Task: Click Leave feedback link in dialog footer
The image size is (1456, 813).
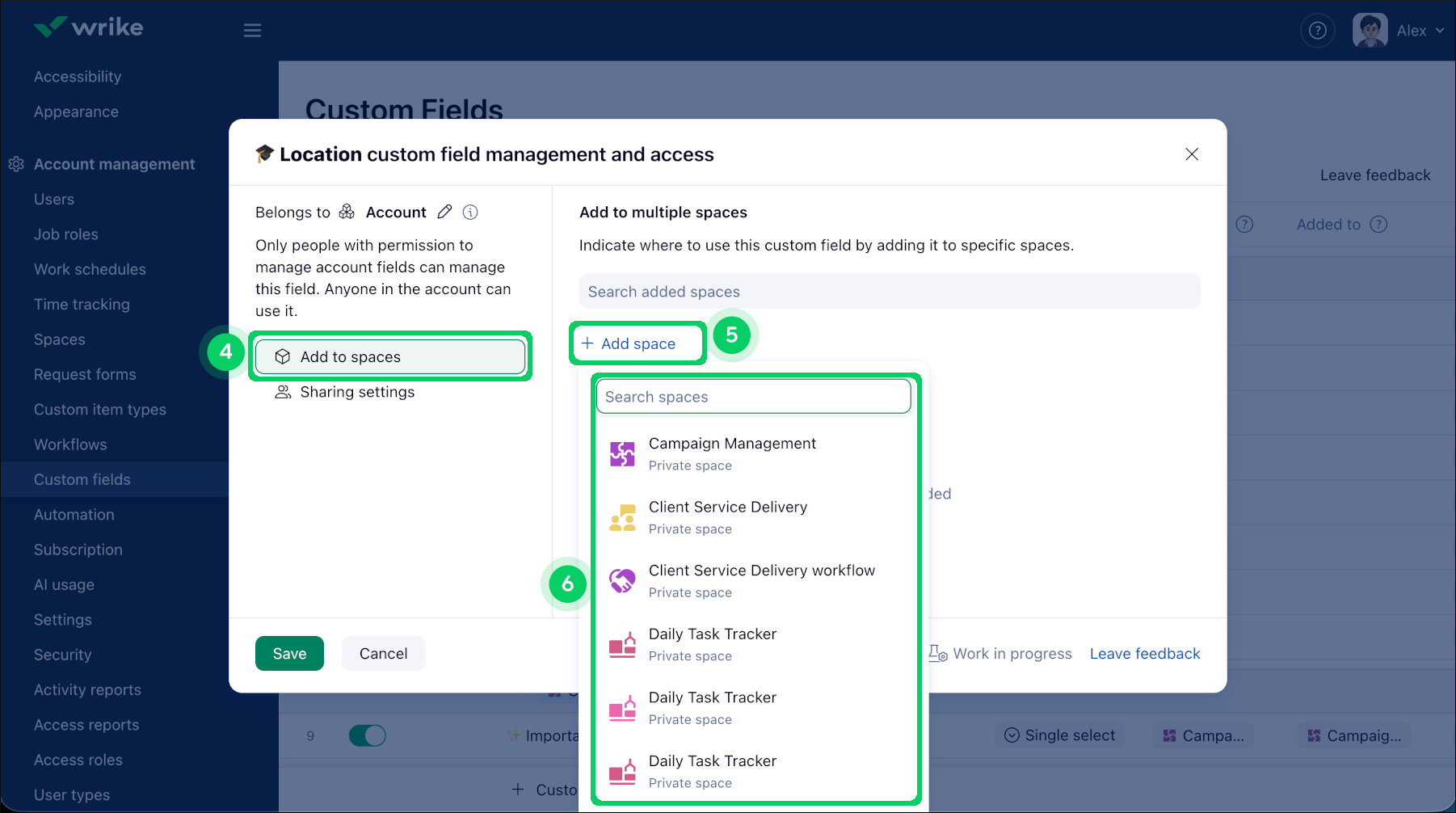Action: click(x=1145, y=654)
